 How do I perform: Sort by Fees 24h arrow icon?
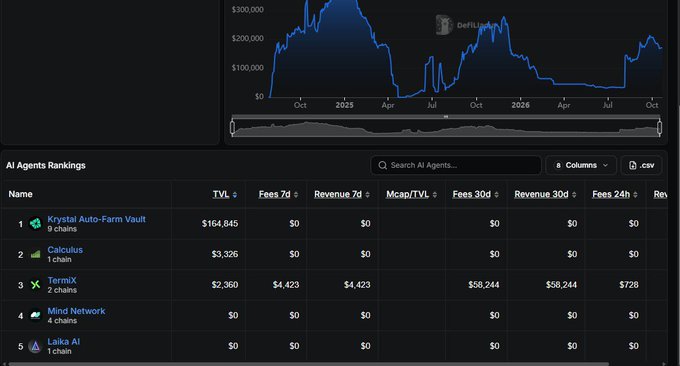point(635,195)
